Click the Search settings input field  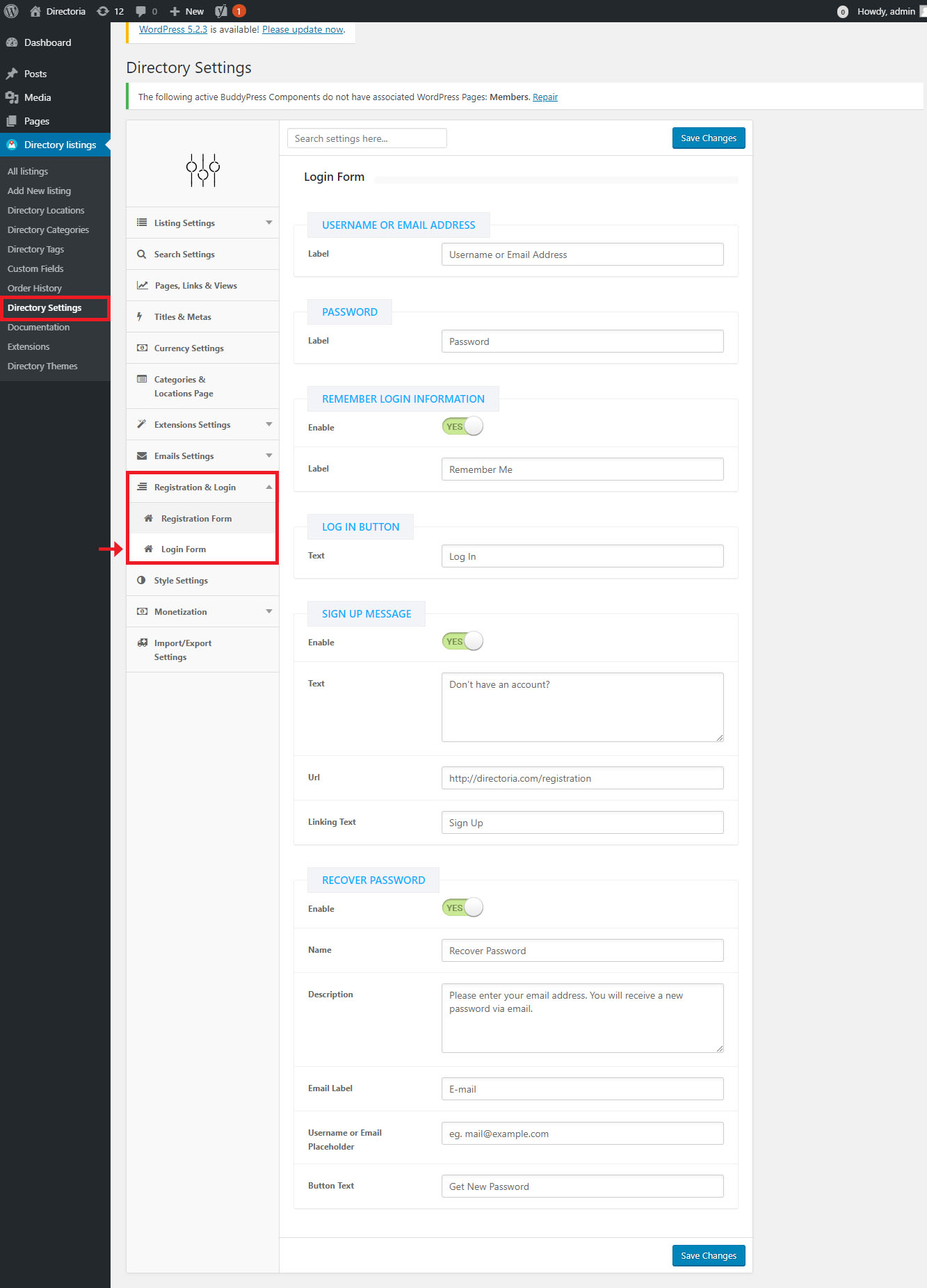pyautogui.click(x=366, y=138)
